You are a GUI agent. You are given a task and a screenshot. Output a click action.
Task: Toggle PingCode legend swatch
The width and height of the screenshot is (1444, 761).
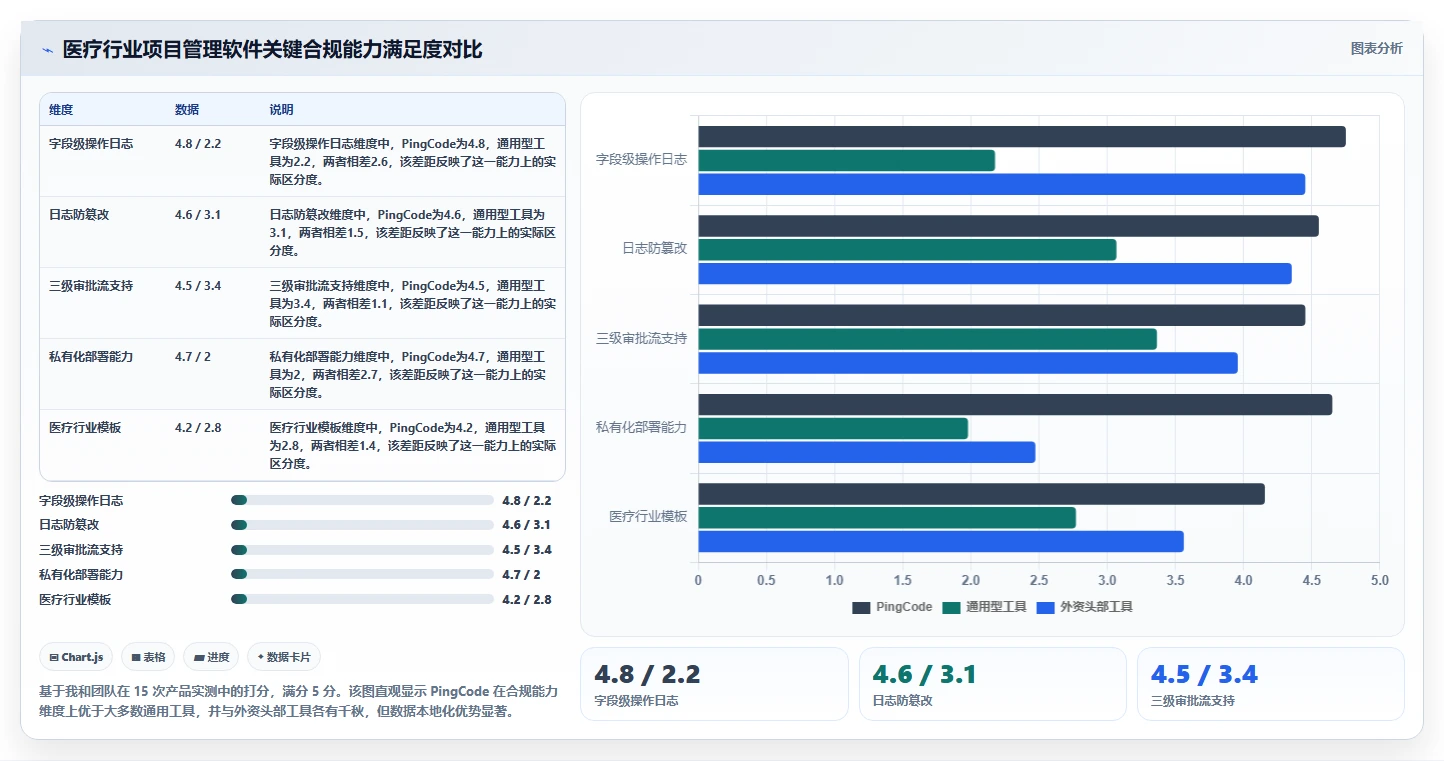861,607
